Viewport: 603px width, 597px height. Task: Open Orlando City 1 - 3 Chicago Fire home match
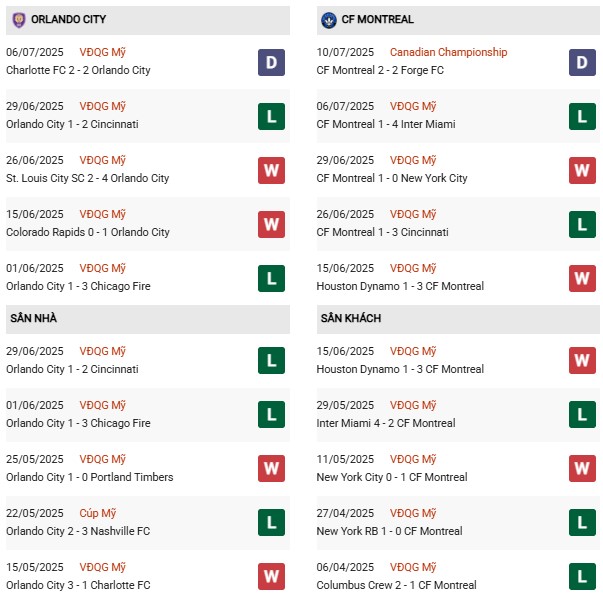(x=78, y=423)
